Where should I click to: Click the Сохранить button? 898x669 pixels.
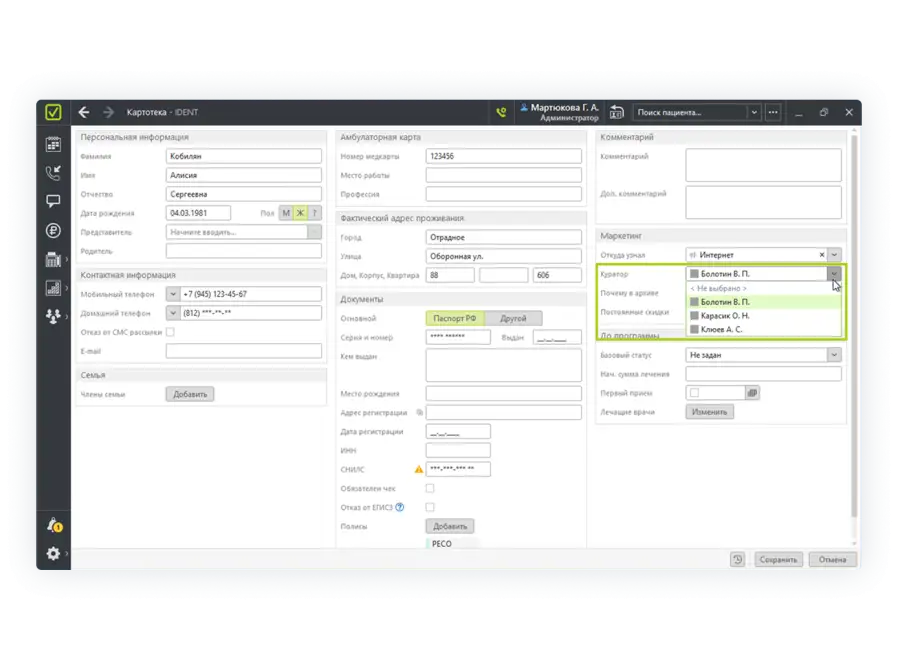(x=777, y=560)
